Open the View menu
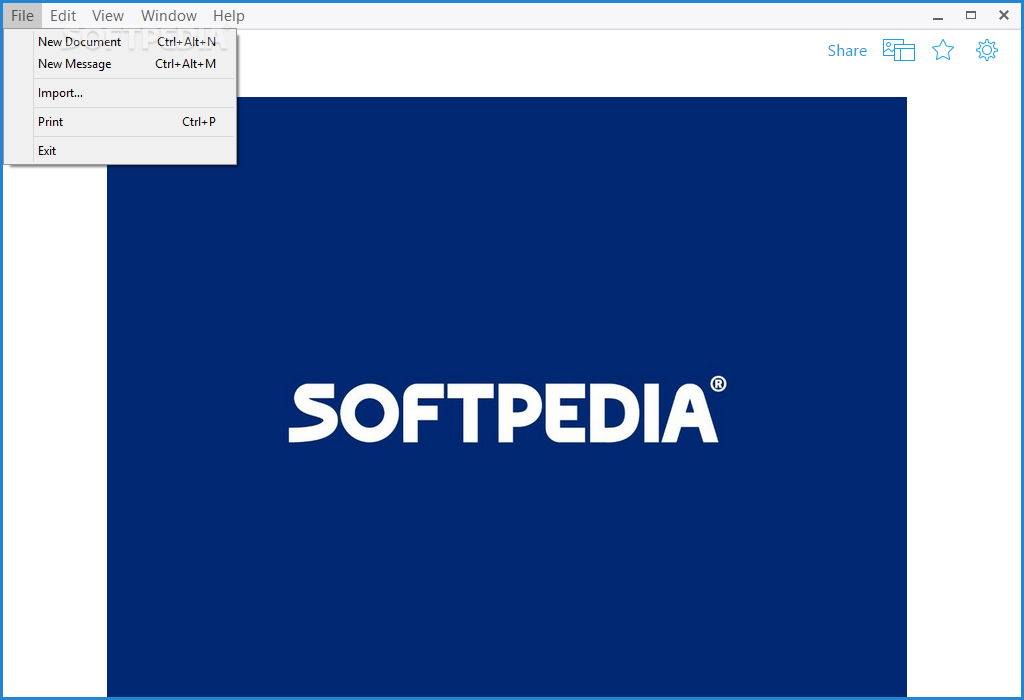The image size is (1024, 700). tap(108, 16)
